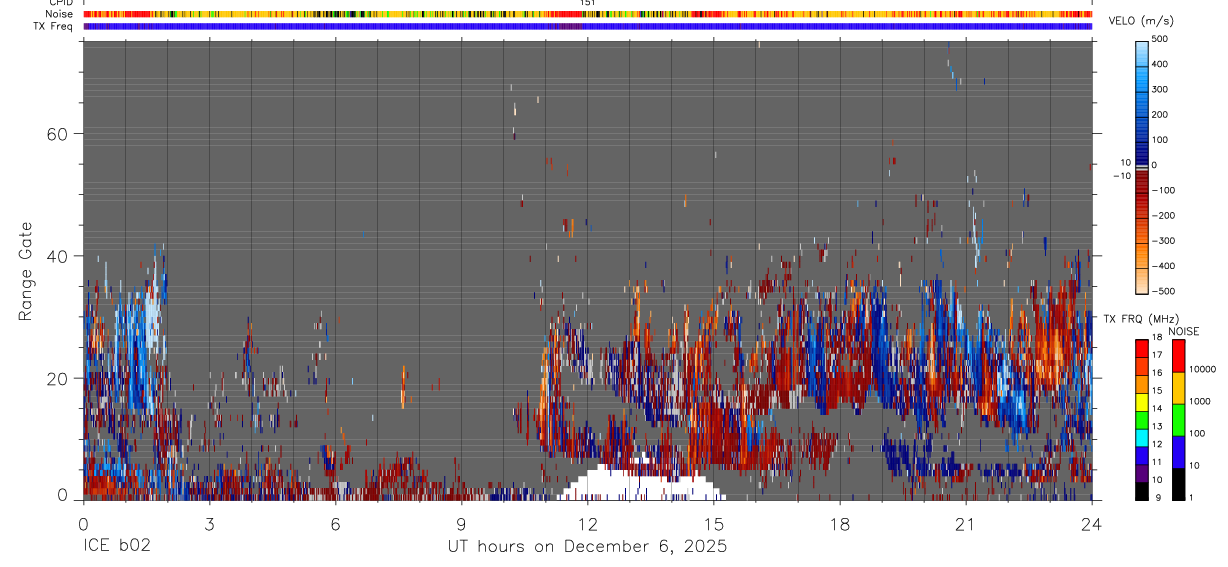Click the NOISE color scale bar
Viewport: 1228px width, 567px height.
[1179, 420]
